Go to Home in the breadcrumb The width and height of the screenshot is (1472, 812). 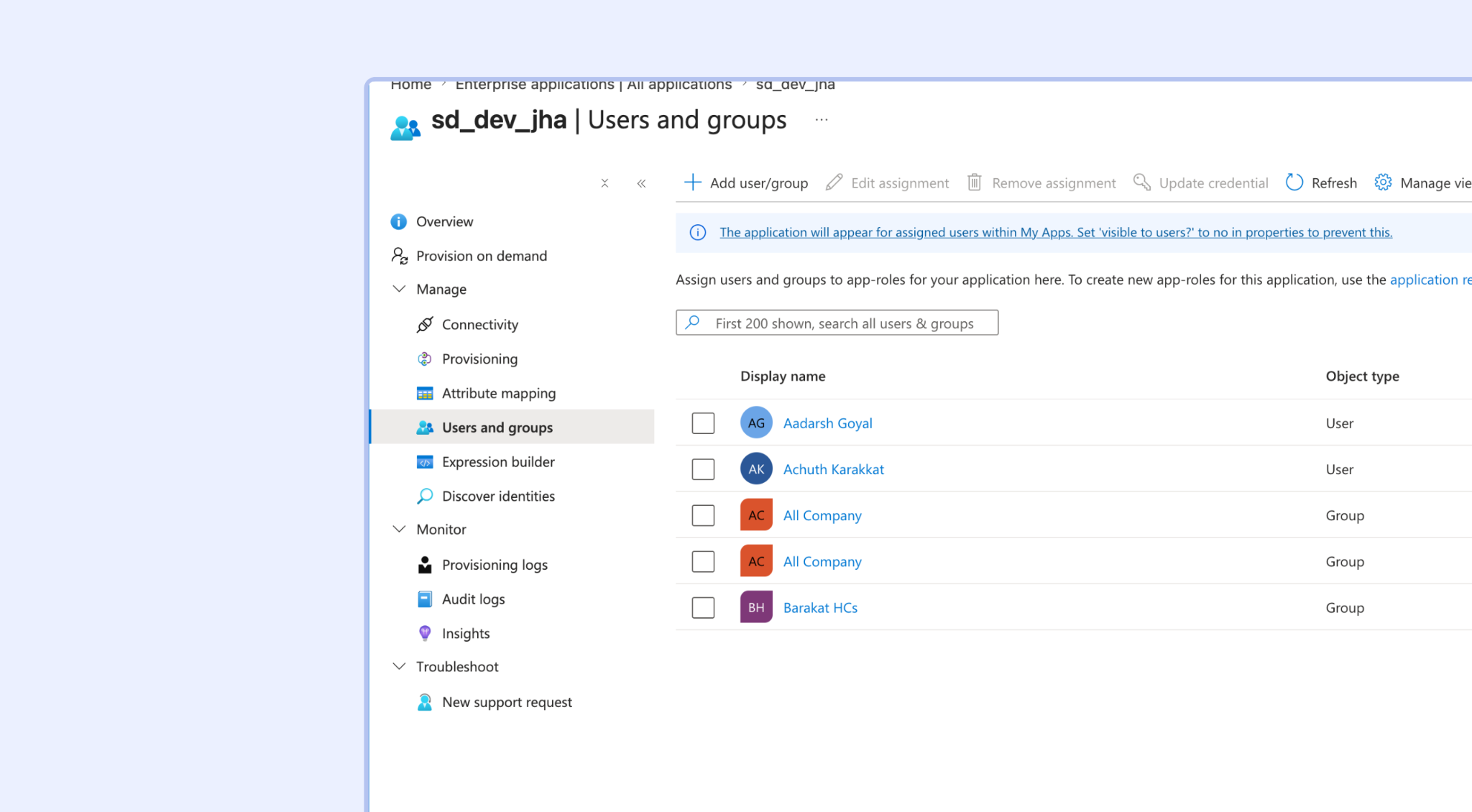pyautogui.click(x=411, y=85)
